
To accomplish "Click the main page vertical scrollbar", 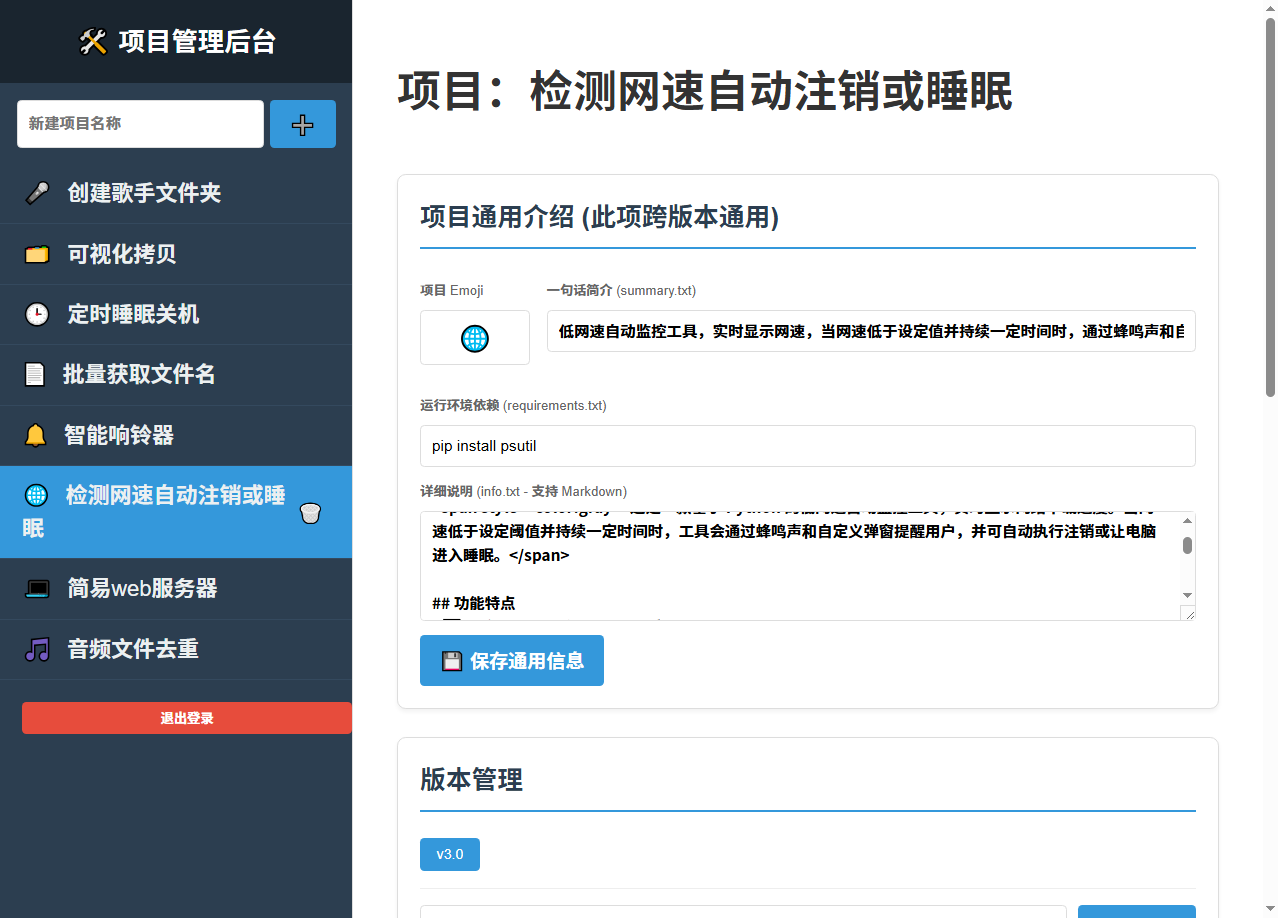I will (x=1270, y=208).
